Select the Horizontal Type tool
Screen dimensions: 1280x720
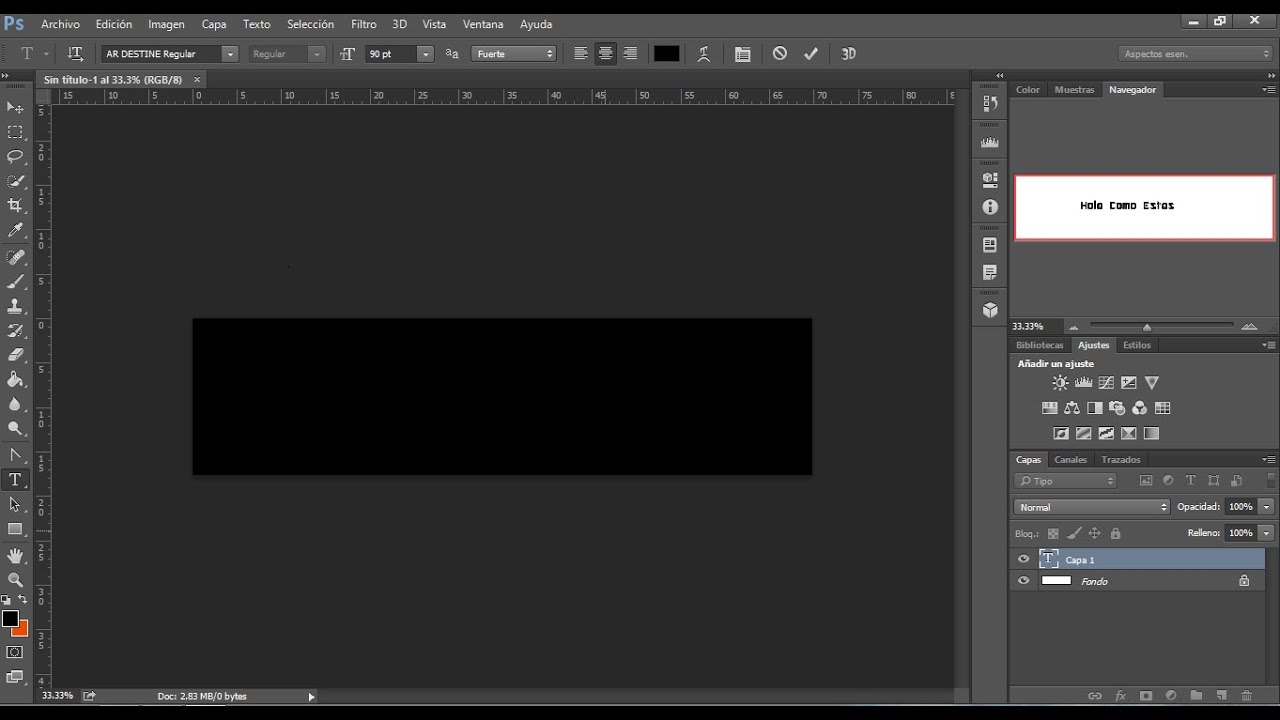coord(15,480)
